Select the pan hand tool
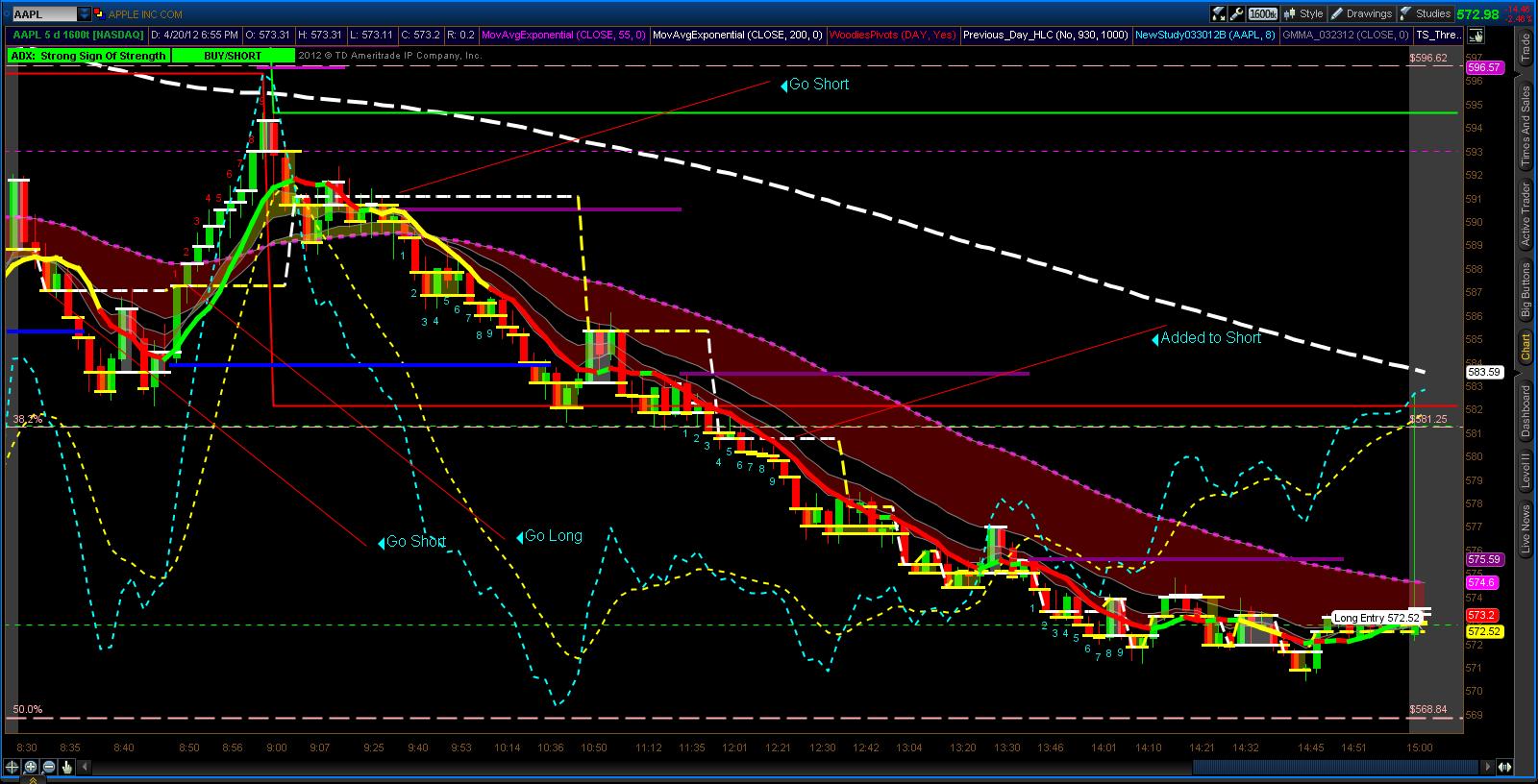This screenshot has height=784, width=1538. 67,767
